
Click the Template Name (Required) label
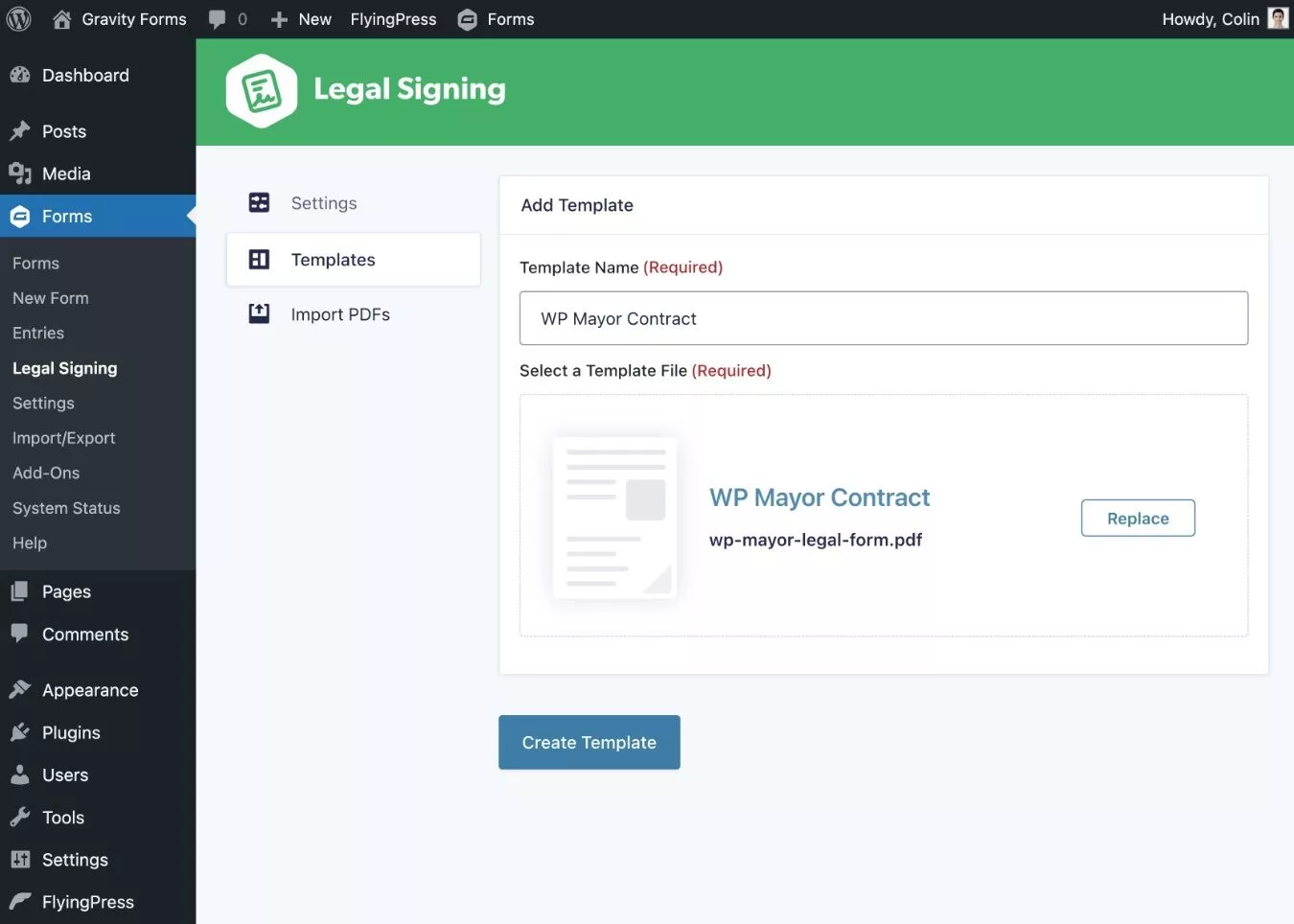621,267
